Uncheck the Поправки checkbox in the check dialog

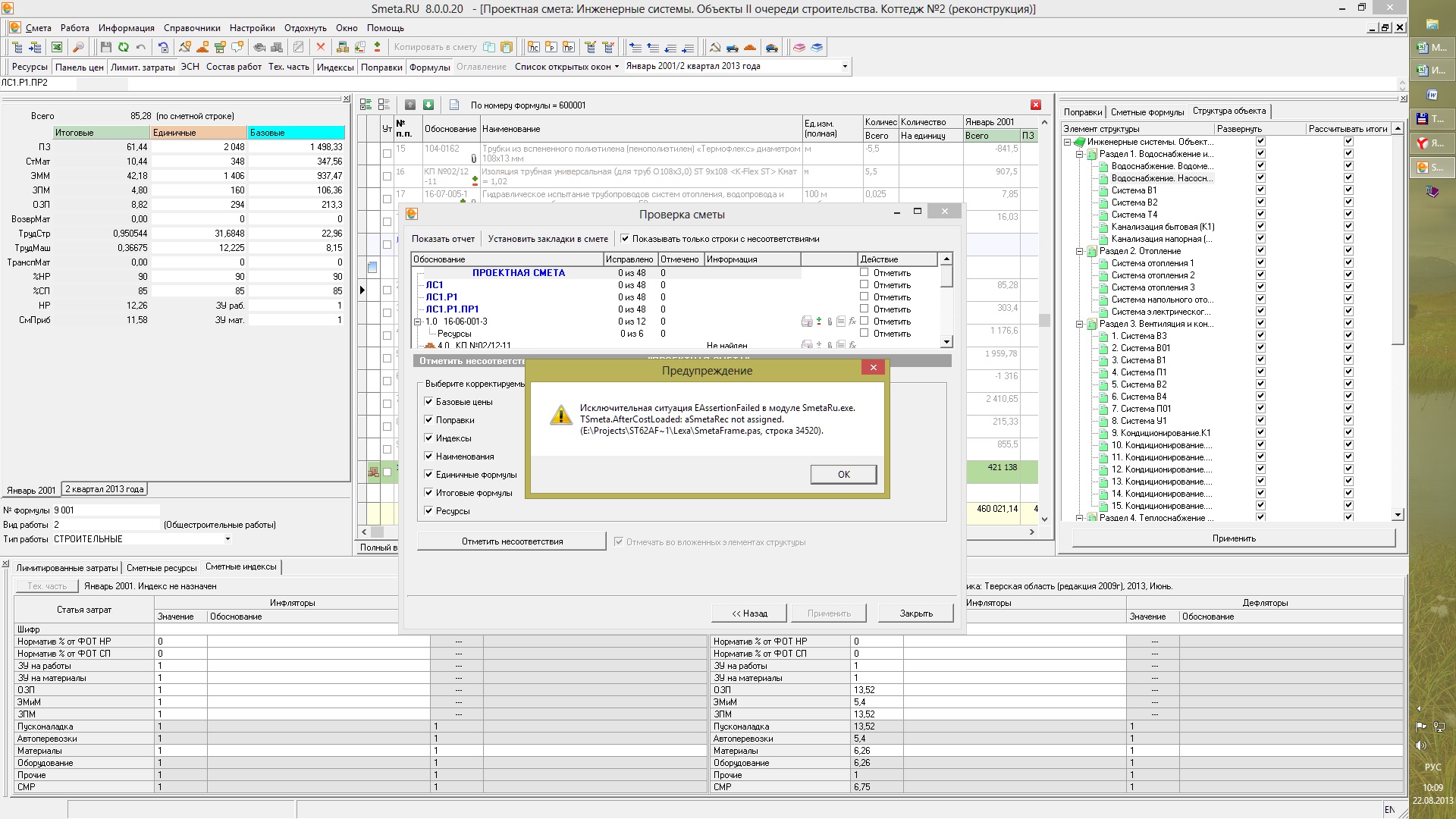coord(428,420)
